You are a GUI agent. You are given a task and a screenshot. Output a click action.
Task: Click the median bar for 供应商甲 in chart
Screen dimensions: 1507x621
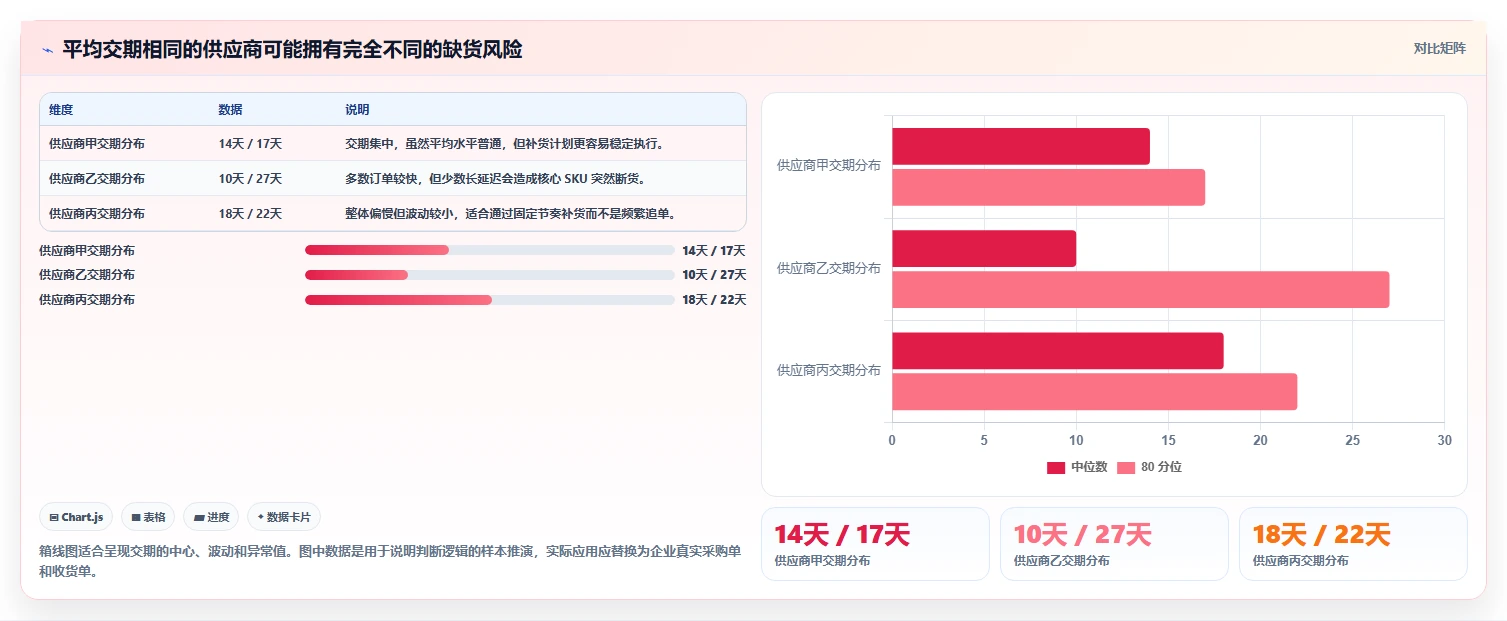pyautogui.click(x=1021, y=146)
